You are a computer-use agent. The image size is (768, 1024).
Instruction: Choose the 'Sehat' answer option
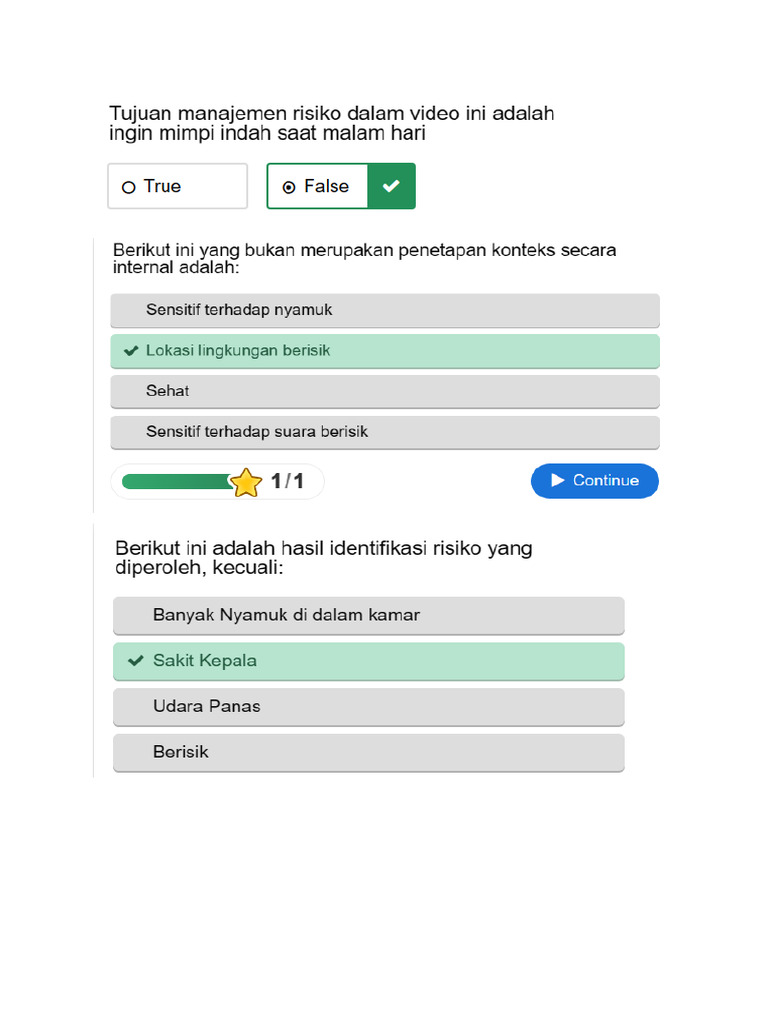[385, 391]
